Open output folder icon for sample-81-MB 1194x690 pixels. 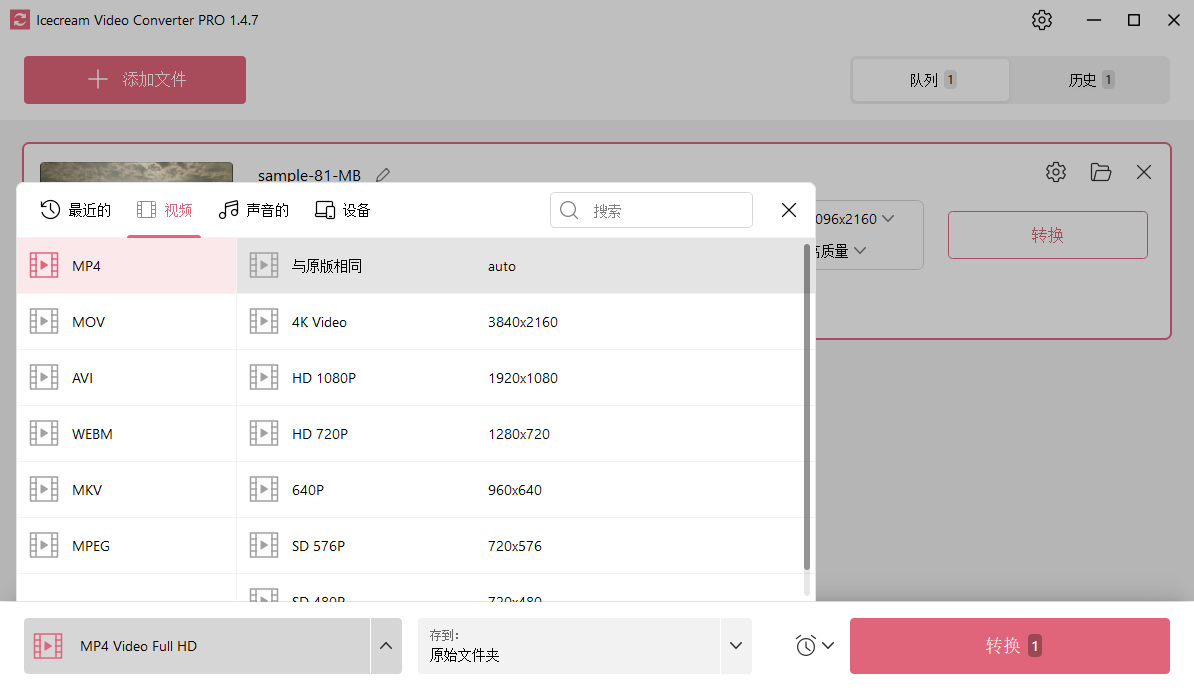click(1101, 172)
